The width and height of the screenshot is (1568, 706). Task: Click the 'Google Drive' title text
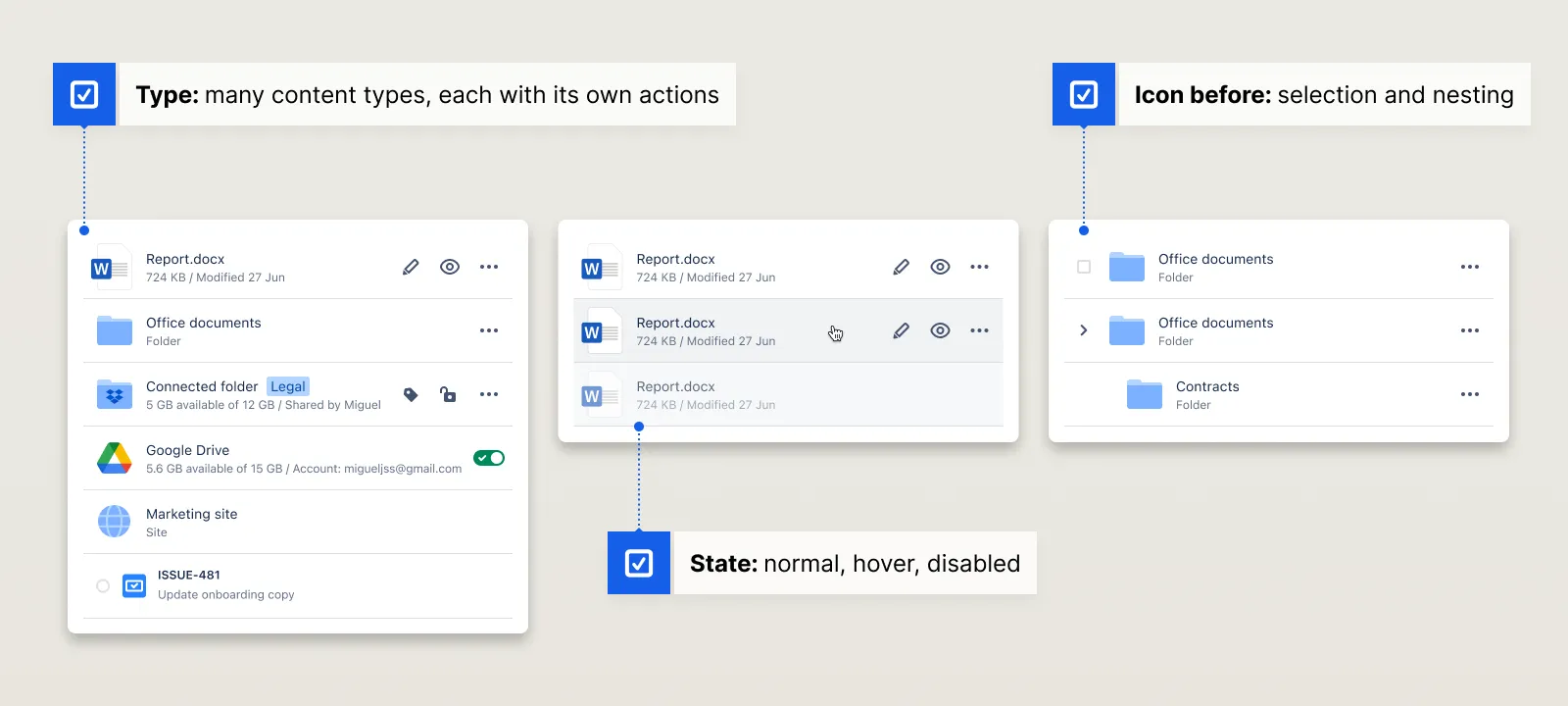pos(188,450)
